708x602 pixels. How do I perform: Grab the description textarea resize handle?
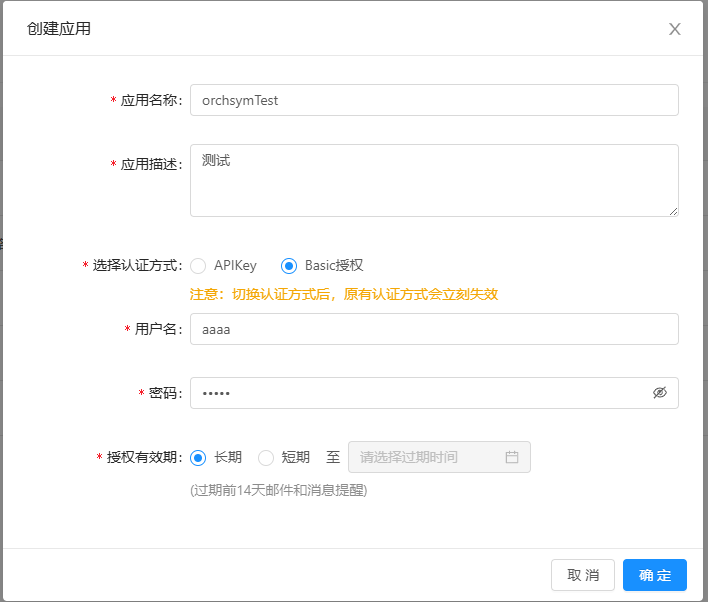point(673,211)
